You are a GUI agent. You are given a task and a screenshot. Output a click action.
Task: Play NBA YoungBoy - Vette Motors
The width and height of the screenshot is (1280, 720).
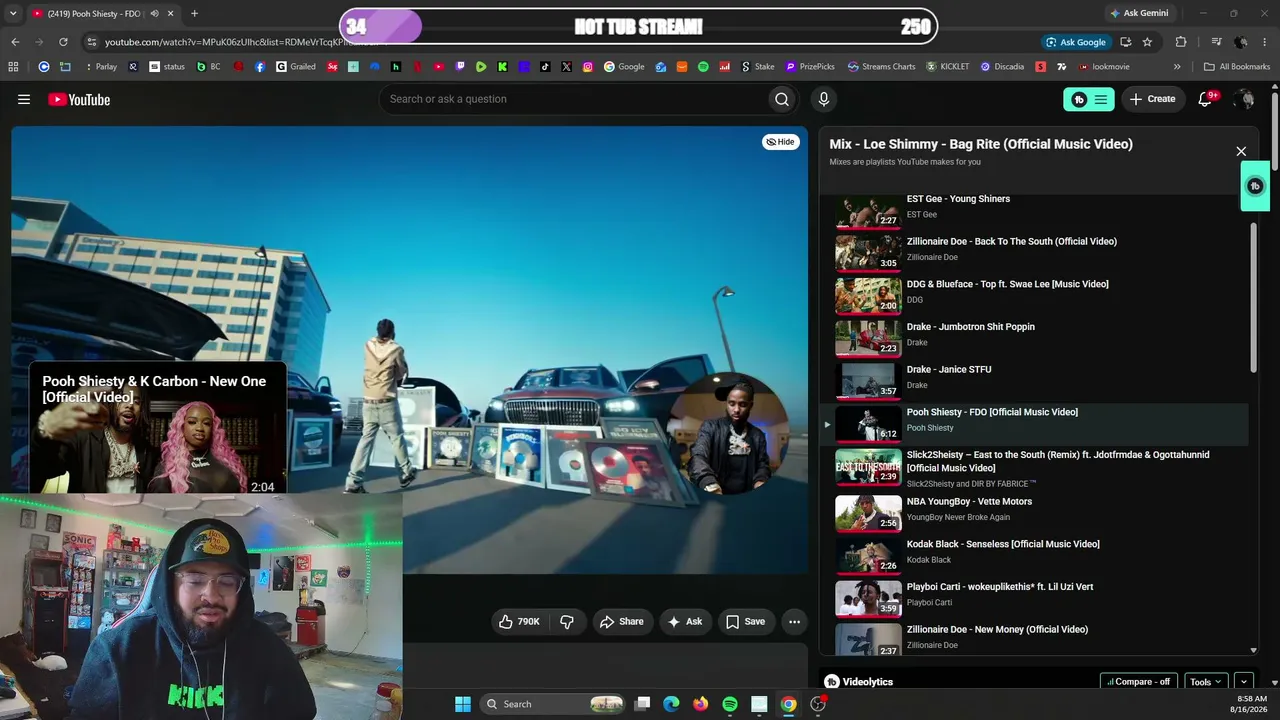tap(1035, 513)
